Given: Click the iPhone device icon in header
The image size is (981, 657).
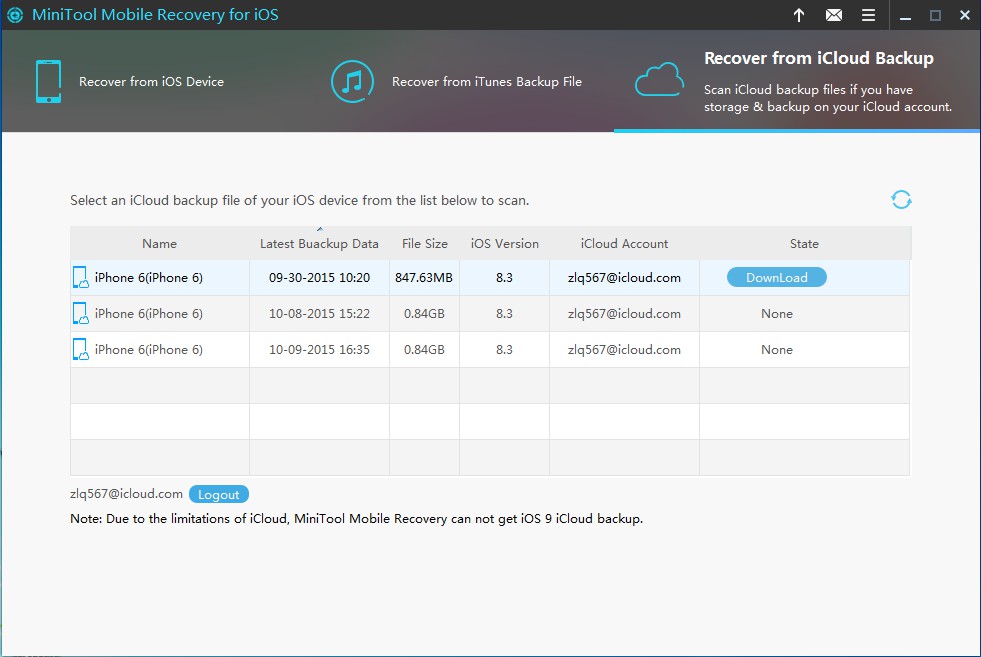Looking at the screenshot, I should coord(48,81).
